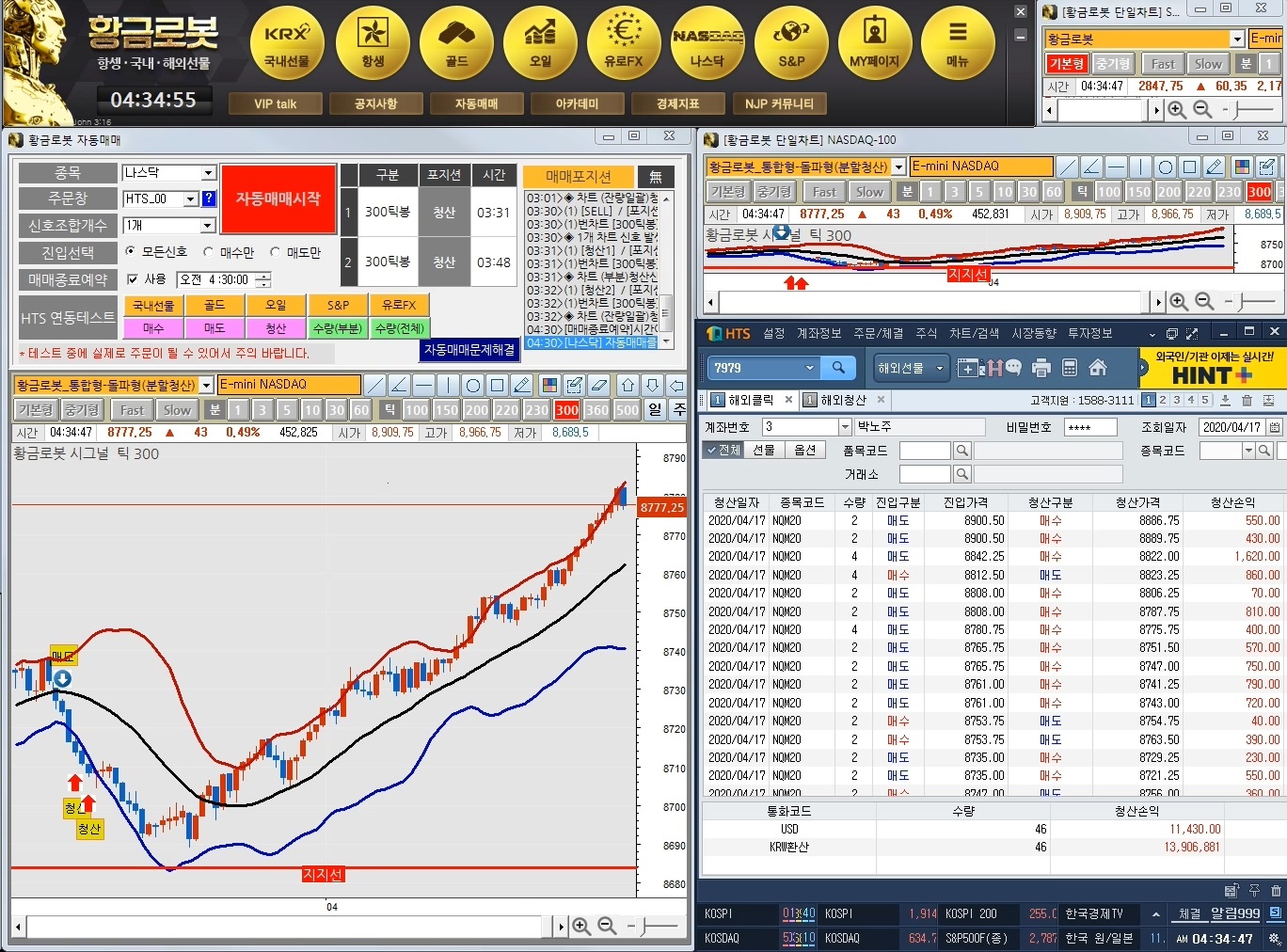The image size is (1287, 952).
Task: Click the pink 매수 test button
Action: pos(152,328)
